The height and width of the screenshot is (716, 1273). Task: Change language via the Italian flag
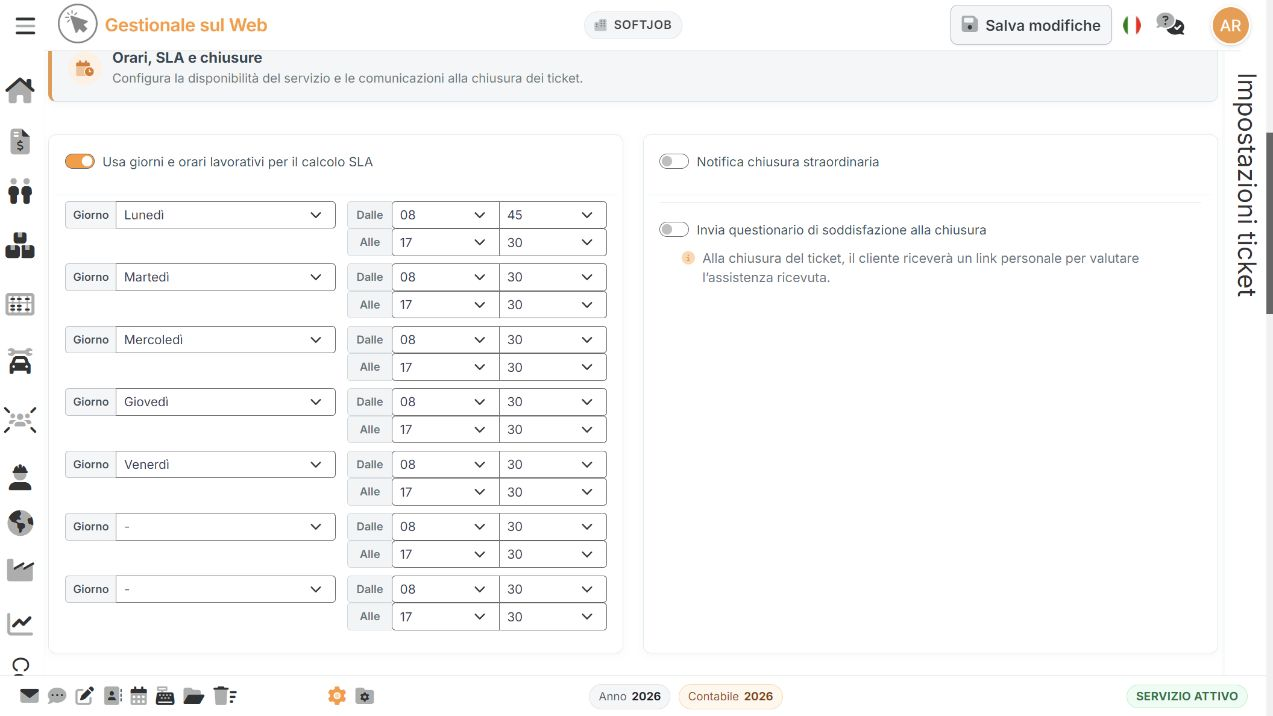tap(1132, 25)
